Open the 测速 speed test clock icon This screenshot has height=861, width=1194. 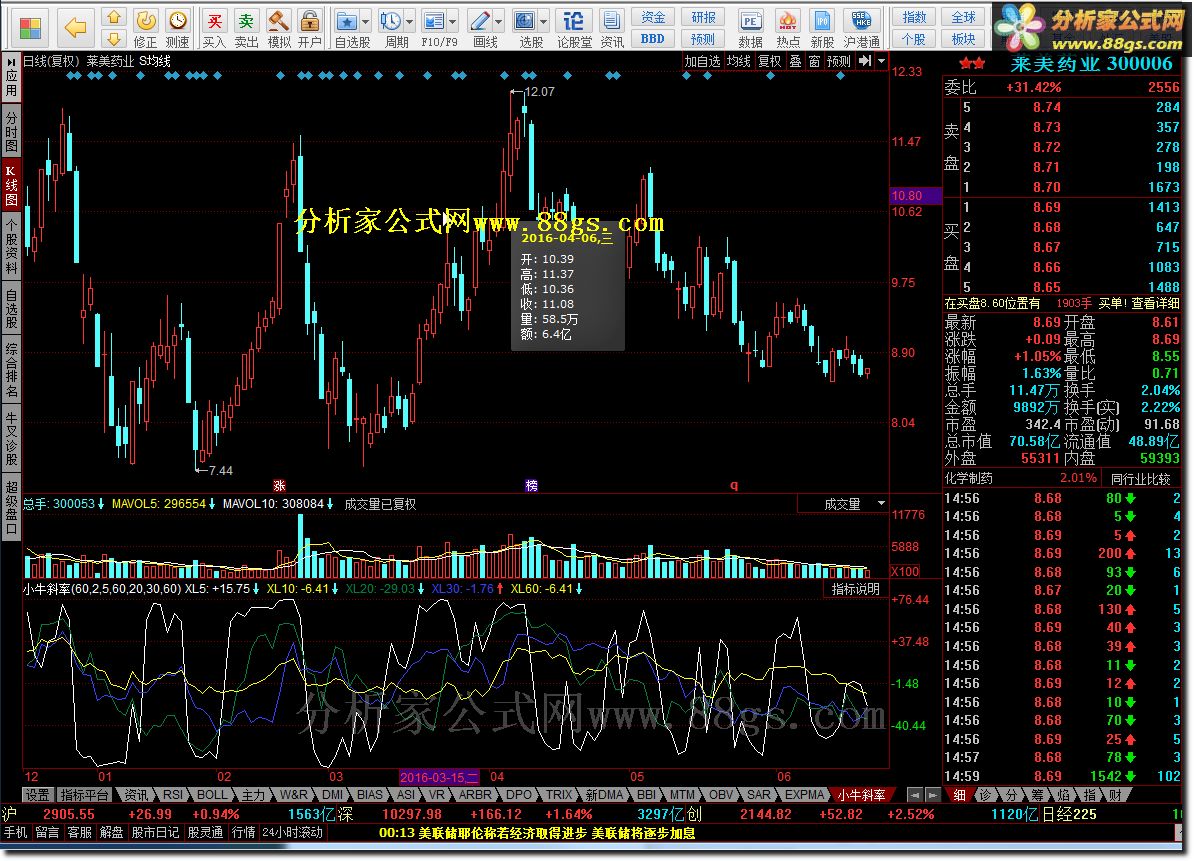click(x=177, y=29)
